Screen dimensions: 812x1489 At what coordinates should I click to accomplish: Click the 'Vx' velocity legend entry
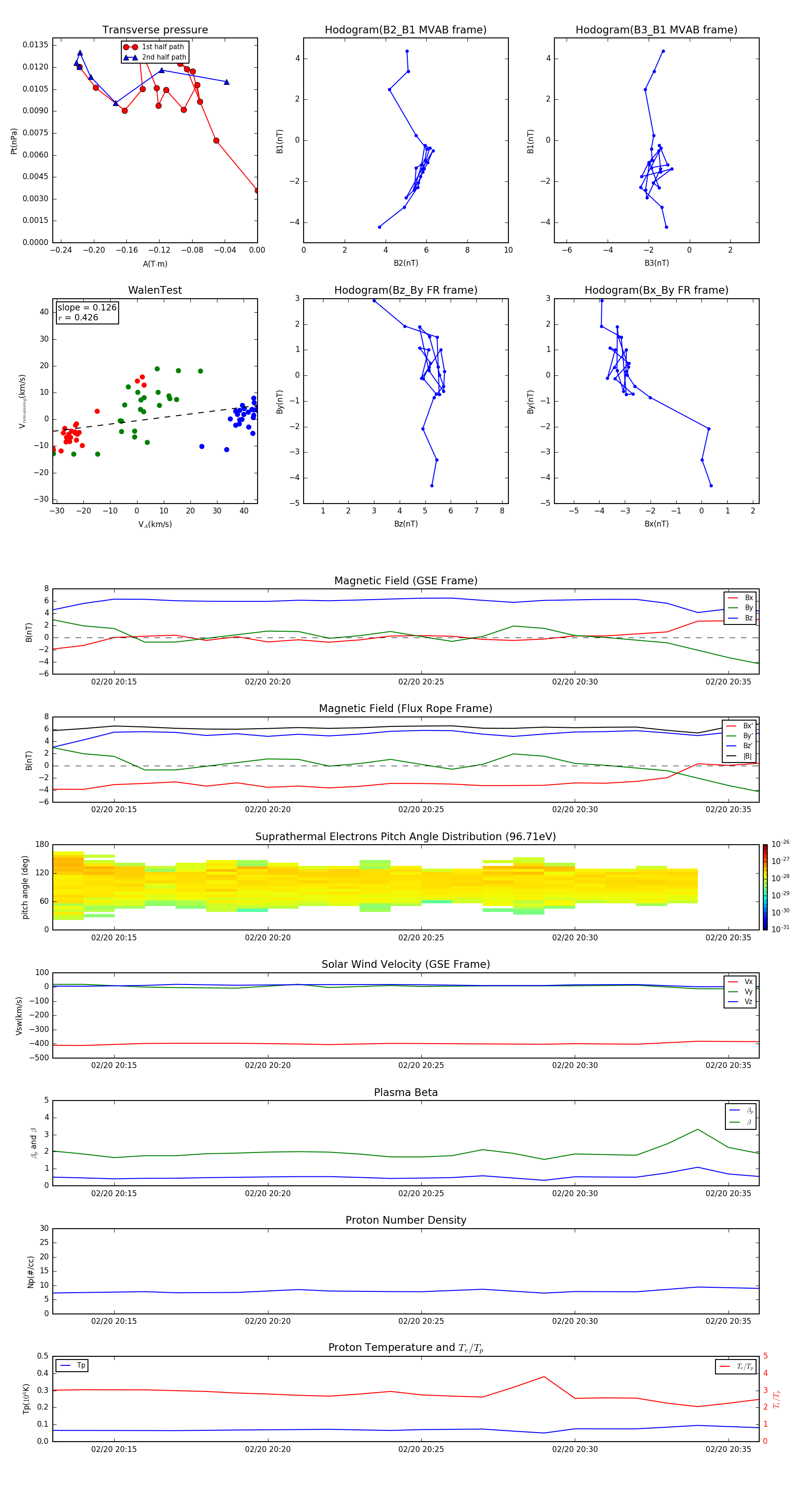[741, 981]
